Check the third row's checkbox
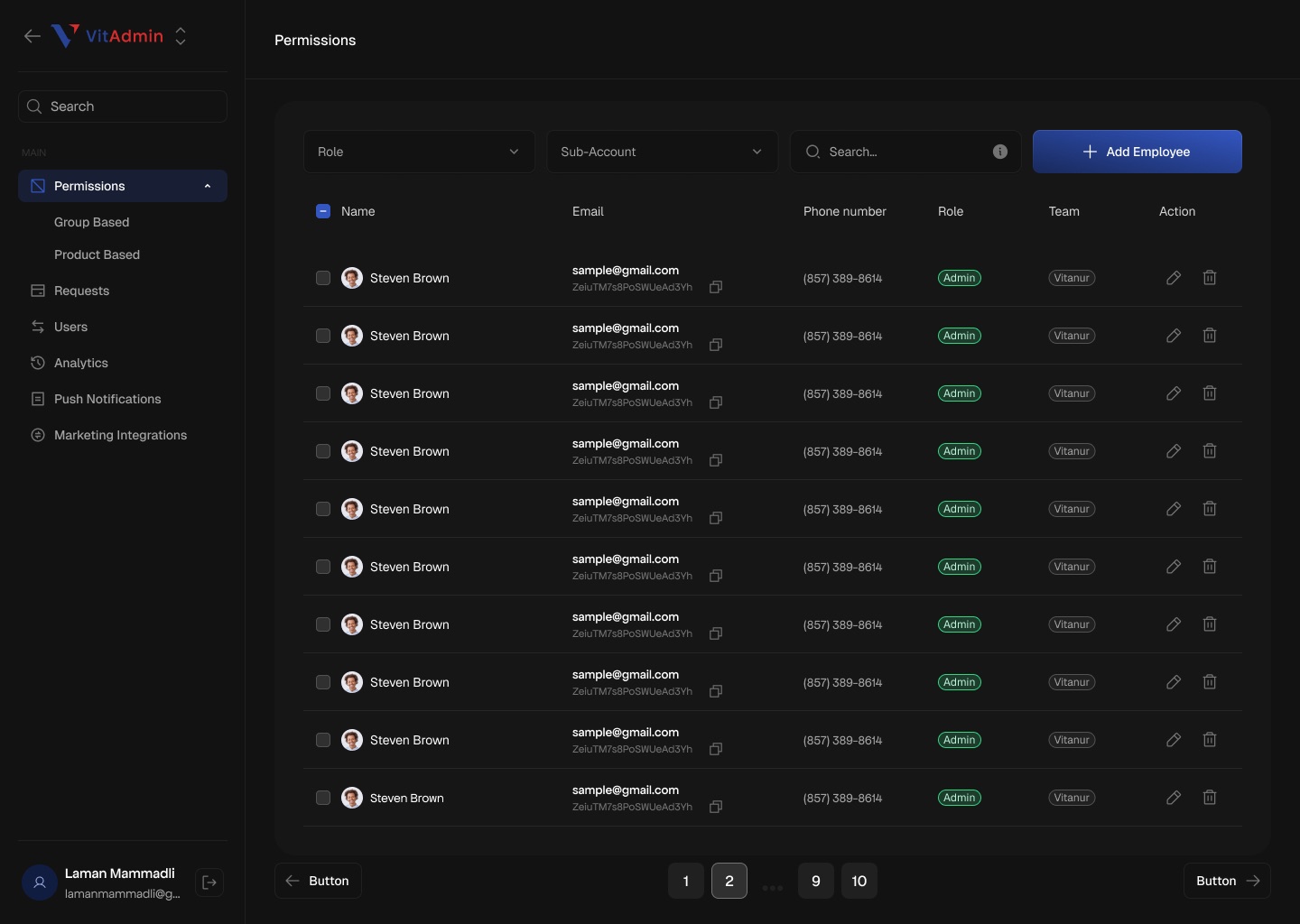Image resolution: width=1300 pixels, height=924 pixels. click(323, 393)
